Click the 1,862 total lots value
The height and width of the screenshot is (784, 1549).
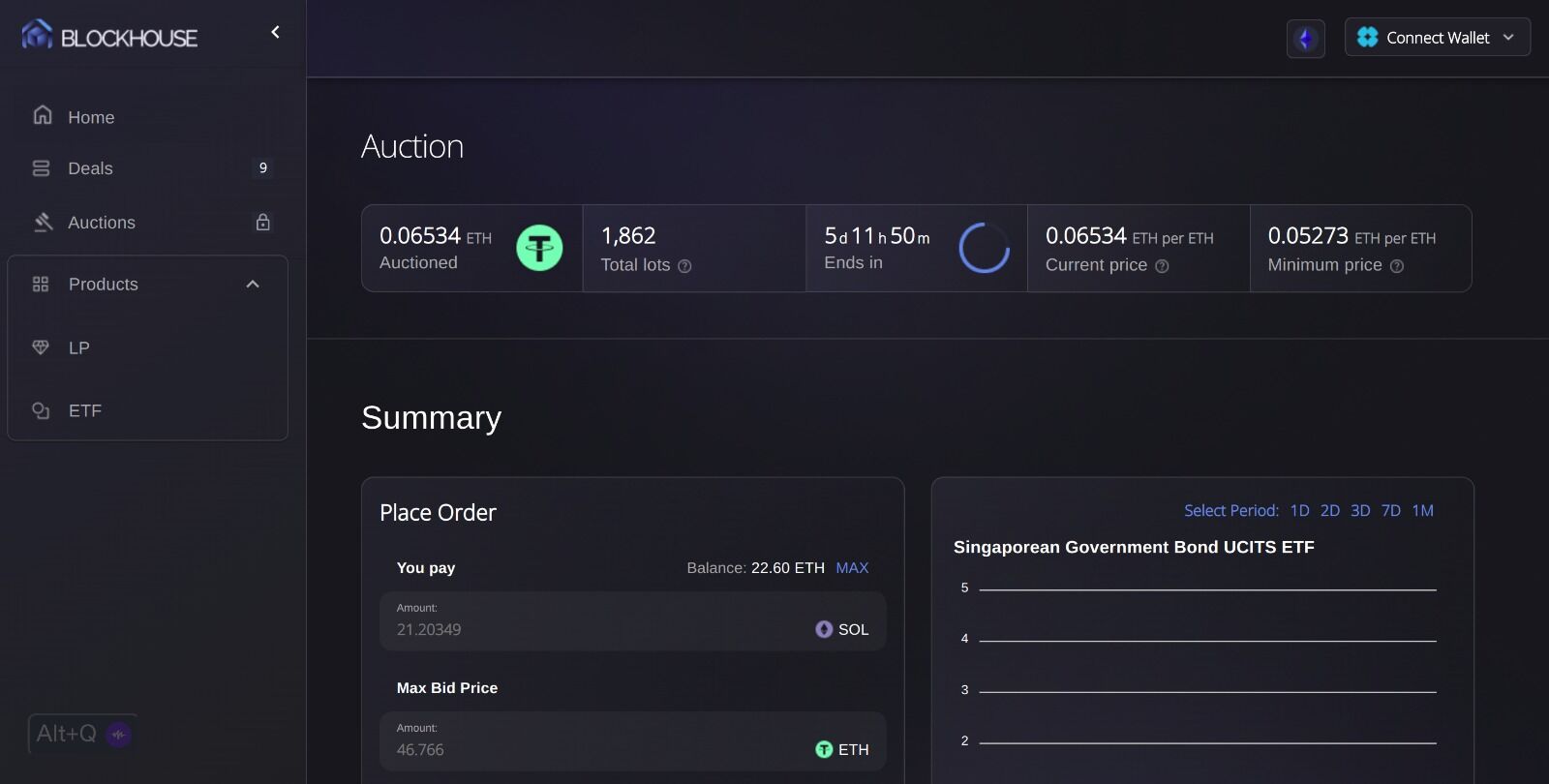[x=628, y=236]
